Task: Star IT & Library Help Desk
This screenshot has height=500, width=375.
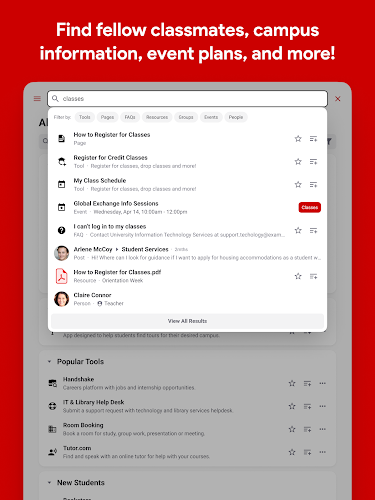Action: (292, 406)
